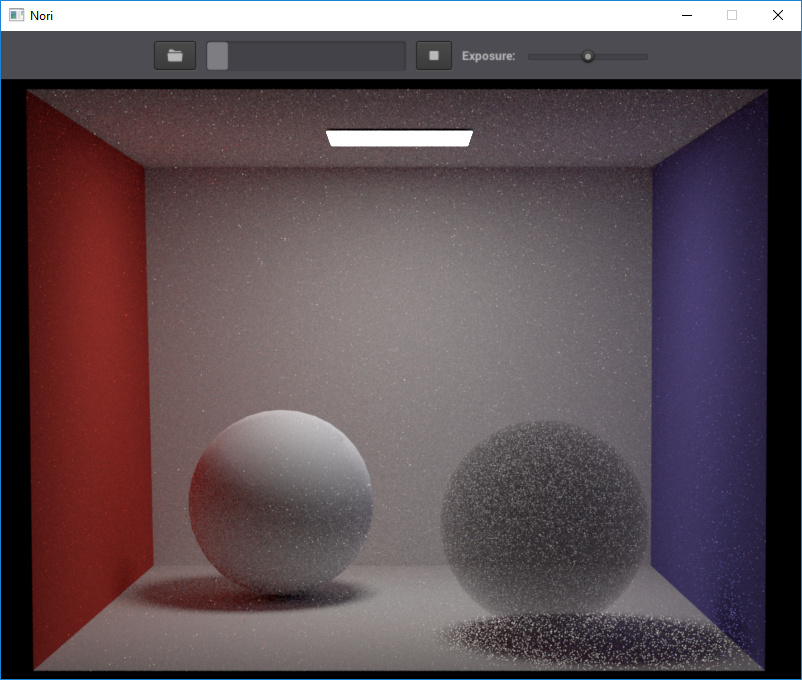Minimize the Nori window
The image size is (802, 680).
(687, 15)
